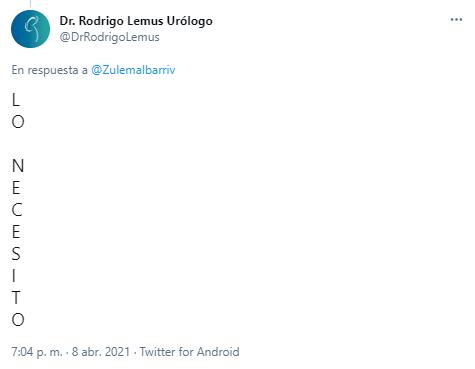Screen dimensions: 475x369
Task: Open the three-dot more options menu
Action: pyautogui.click(x=456, y=20)
